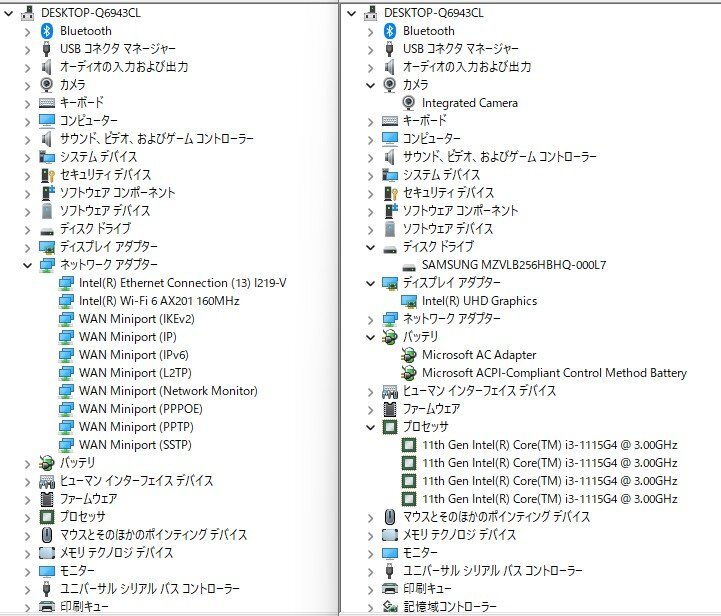Select 印刷キュー in the left pane

click(85, 606)
